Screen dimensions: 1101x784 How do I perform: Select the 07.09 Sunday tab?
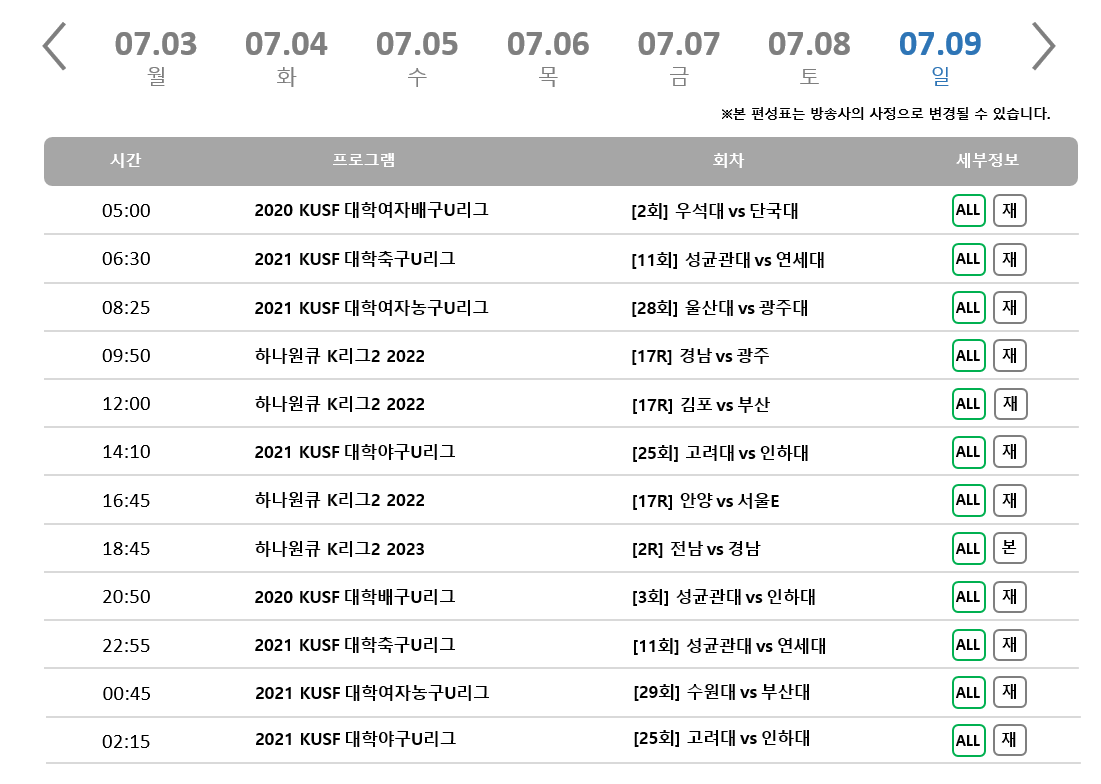point(940,57)
